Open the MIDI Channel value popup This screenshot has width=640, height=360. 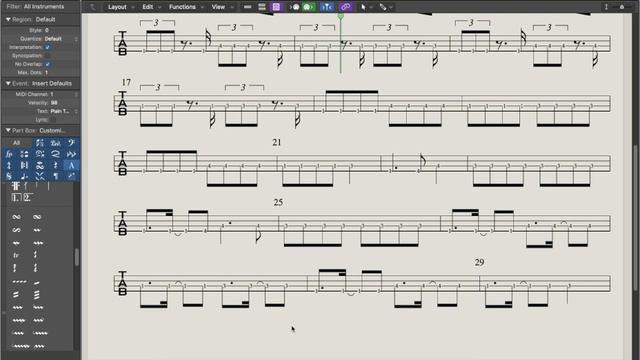pos(64,94)
